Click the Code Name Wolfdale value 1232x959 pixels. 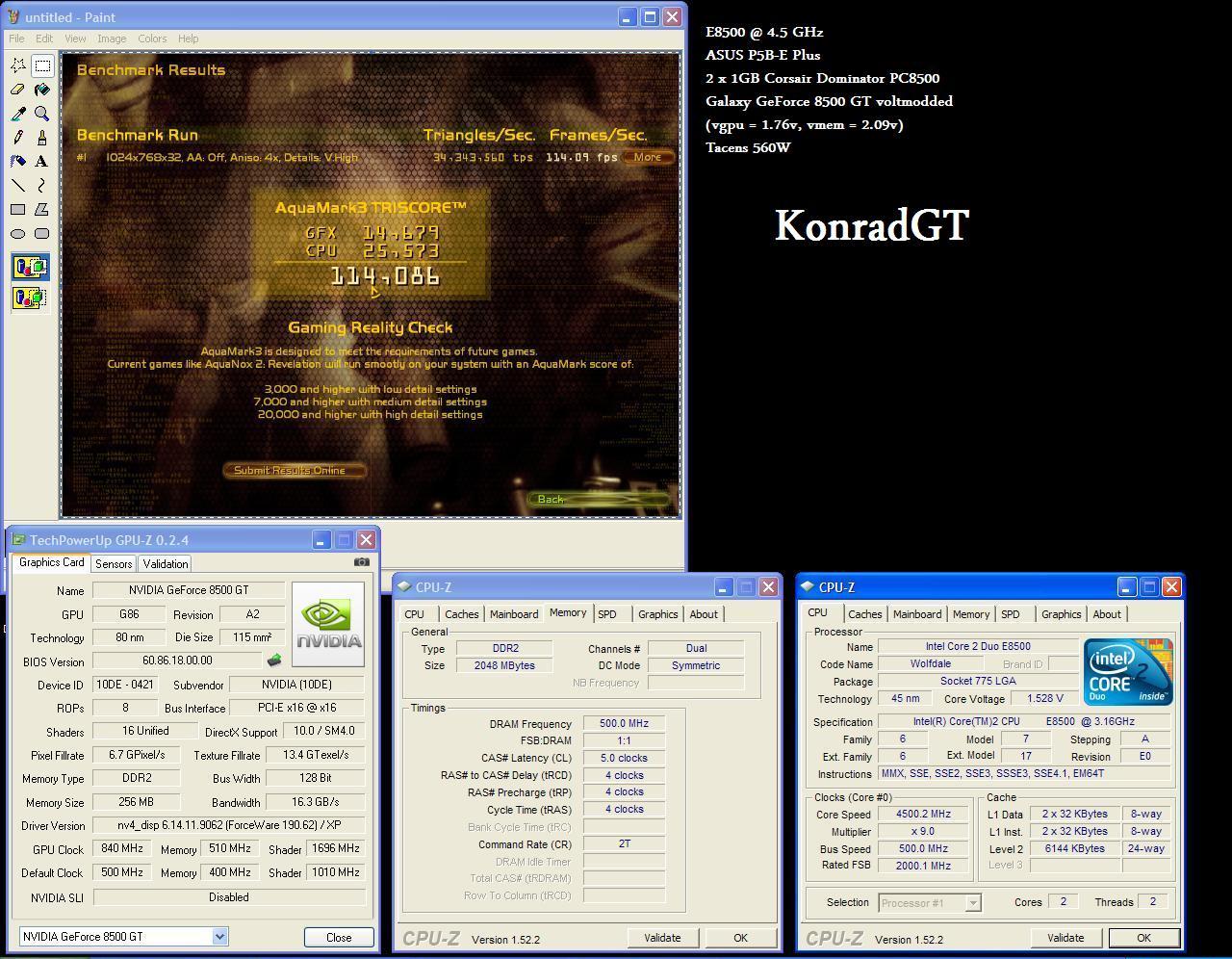click(x=931, y=664)
